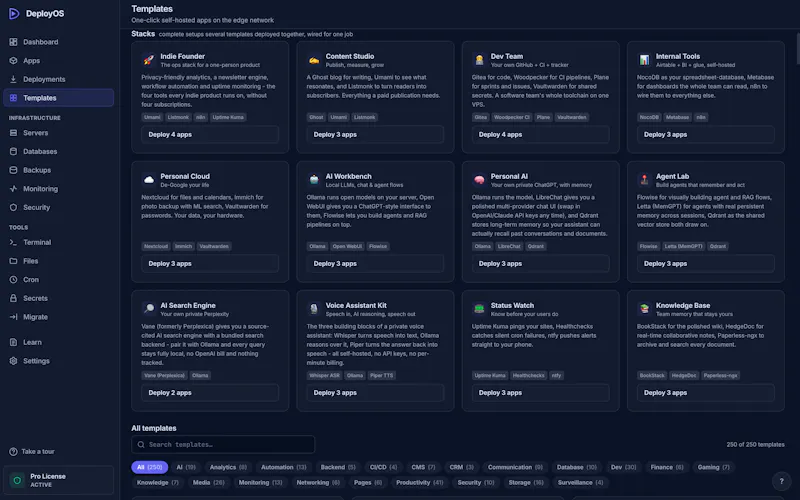Image resolution: width=800 pixels, height=500 pixels.
Task: Click the help question mark button
Action: pos(781,481)
